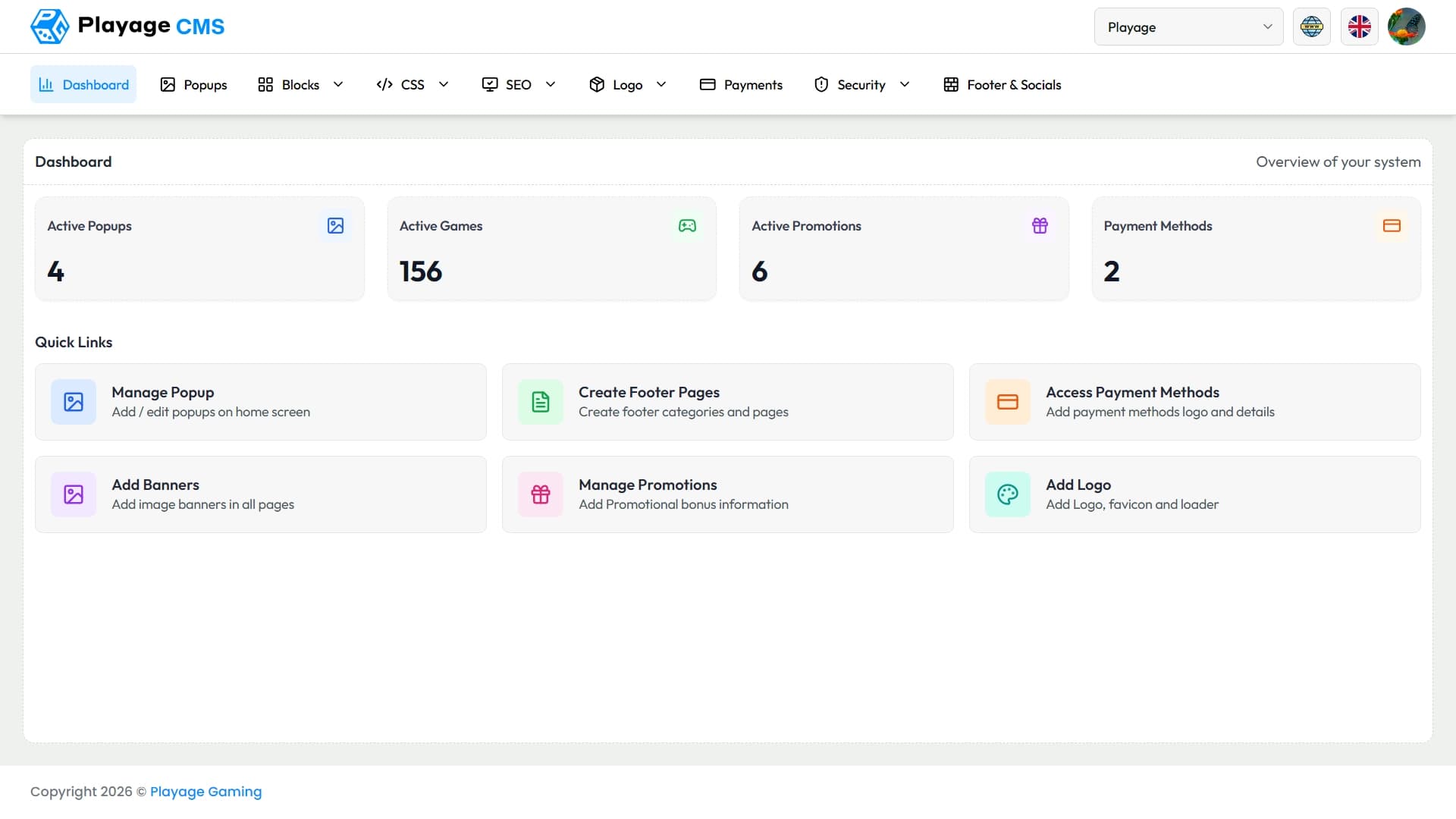
Task: Click the Logo cube icon in navbar
Action: point(597,84)
